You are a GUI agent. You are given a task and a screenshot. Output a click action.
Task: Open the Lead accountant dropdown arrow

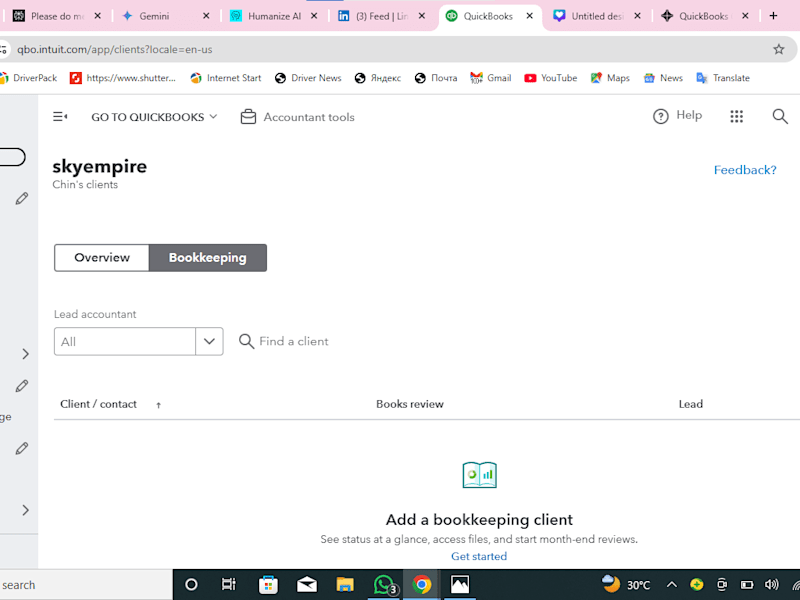click(x=209, y=341)
